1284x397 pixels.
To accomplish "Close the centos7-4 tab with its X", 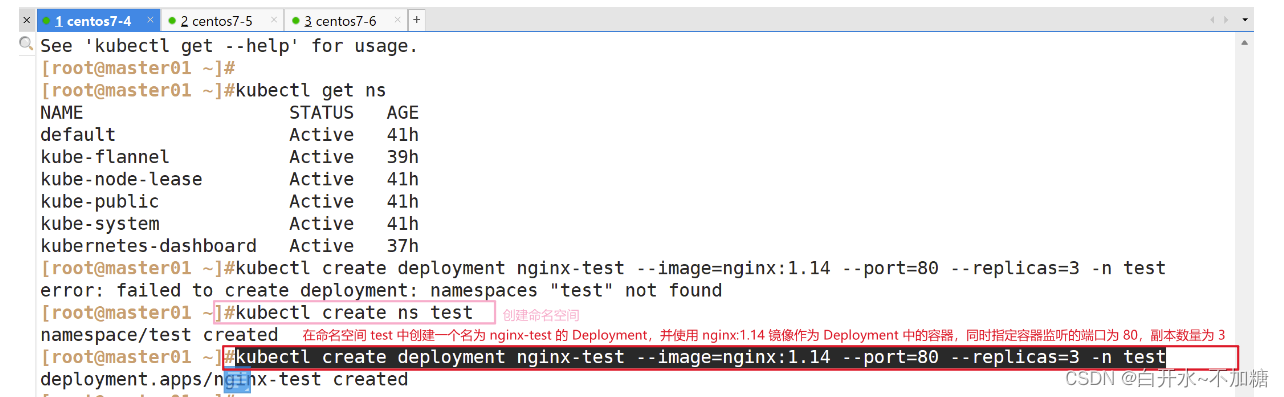I will point(150,20).
